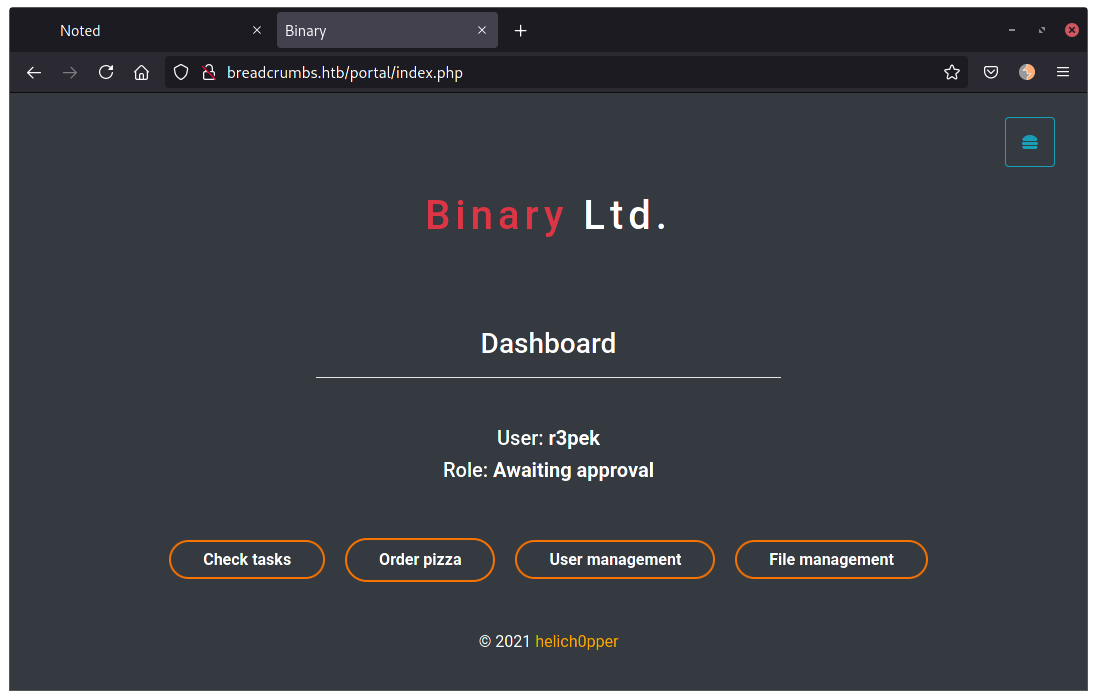1097x700 pixels.
Task: Show insecure connection padlock info
Action: (x=208, y=72)
